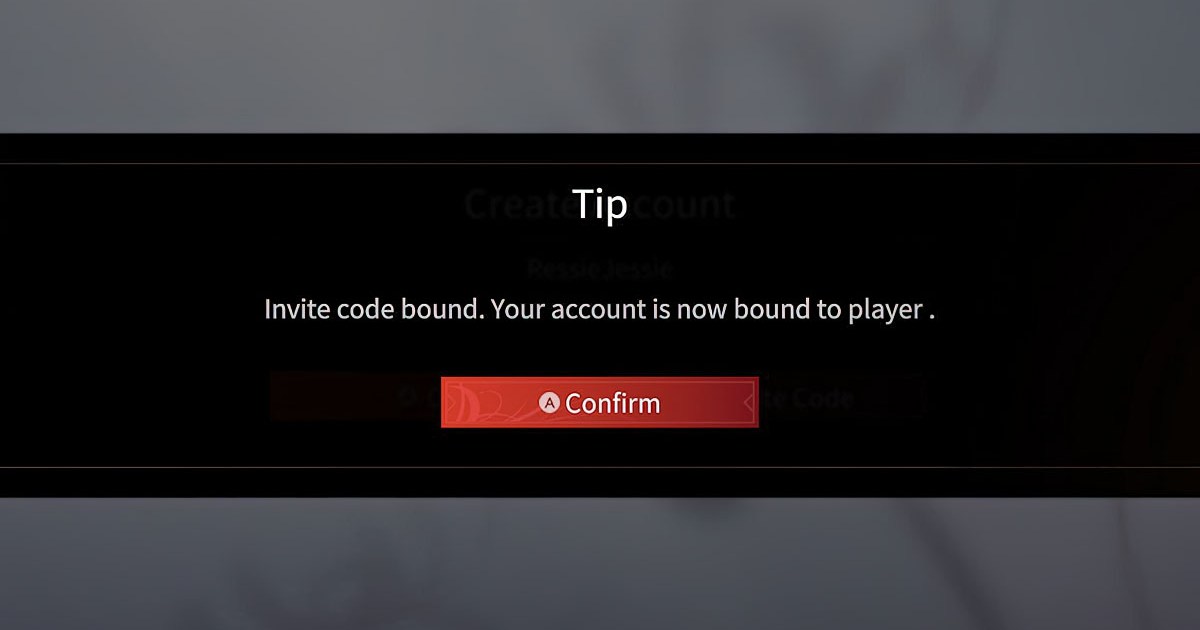This screenshot has height=630, width=1200.
Task: Click the blurred background above the dialog
Action: coord(600,66)
